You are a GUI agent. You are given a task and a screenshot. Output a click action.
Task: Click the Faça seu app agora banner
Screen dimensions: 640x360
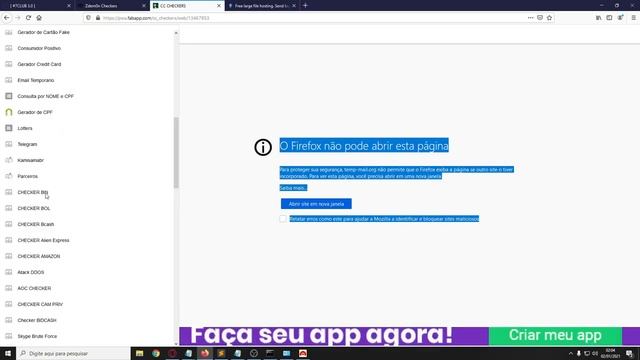tap(321, 336)
